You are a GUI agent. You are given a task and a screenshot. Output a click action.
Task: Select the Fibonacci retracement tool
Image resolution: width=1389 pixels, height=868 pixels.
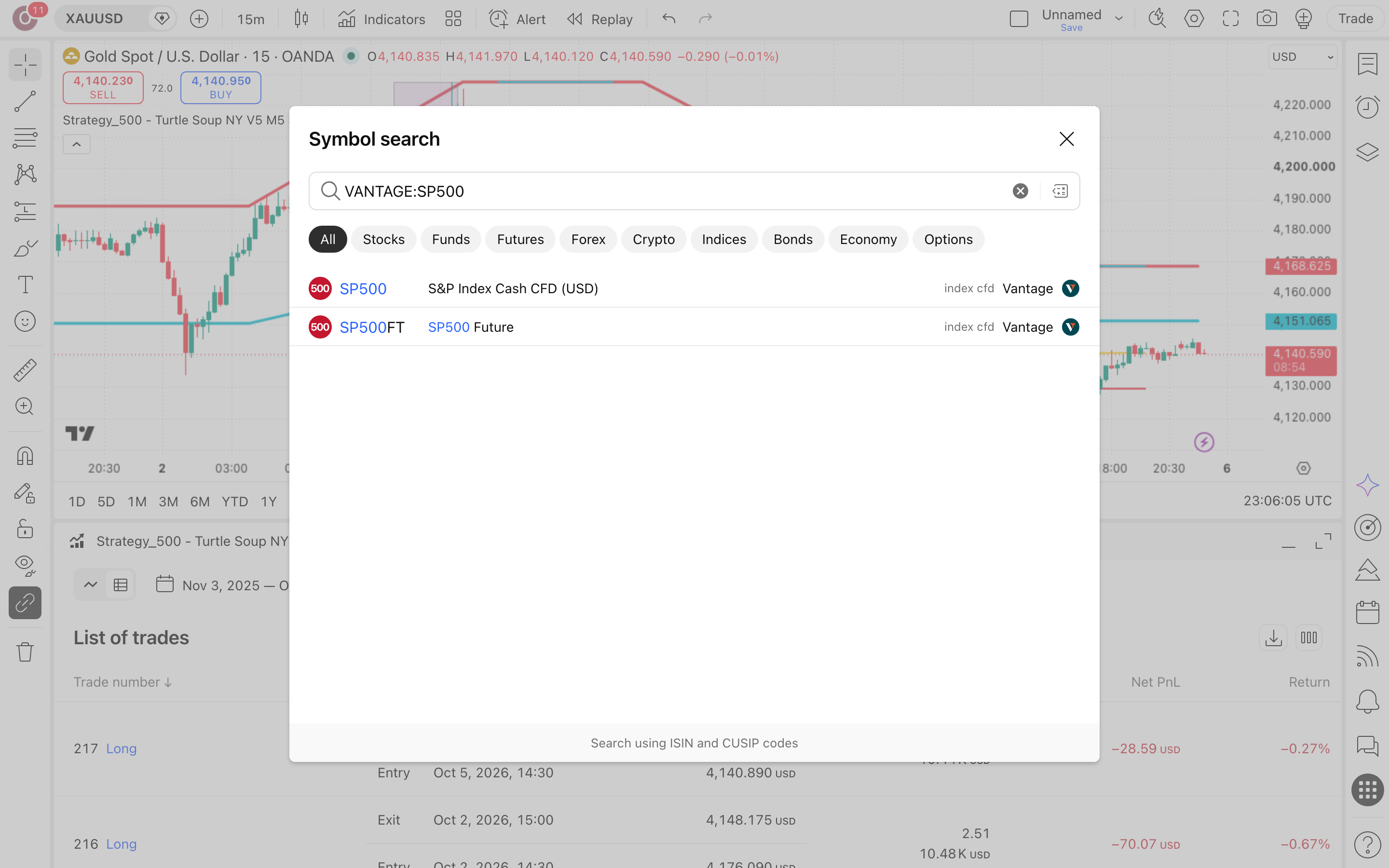25,138
